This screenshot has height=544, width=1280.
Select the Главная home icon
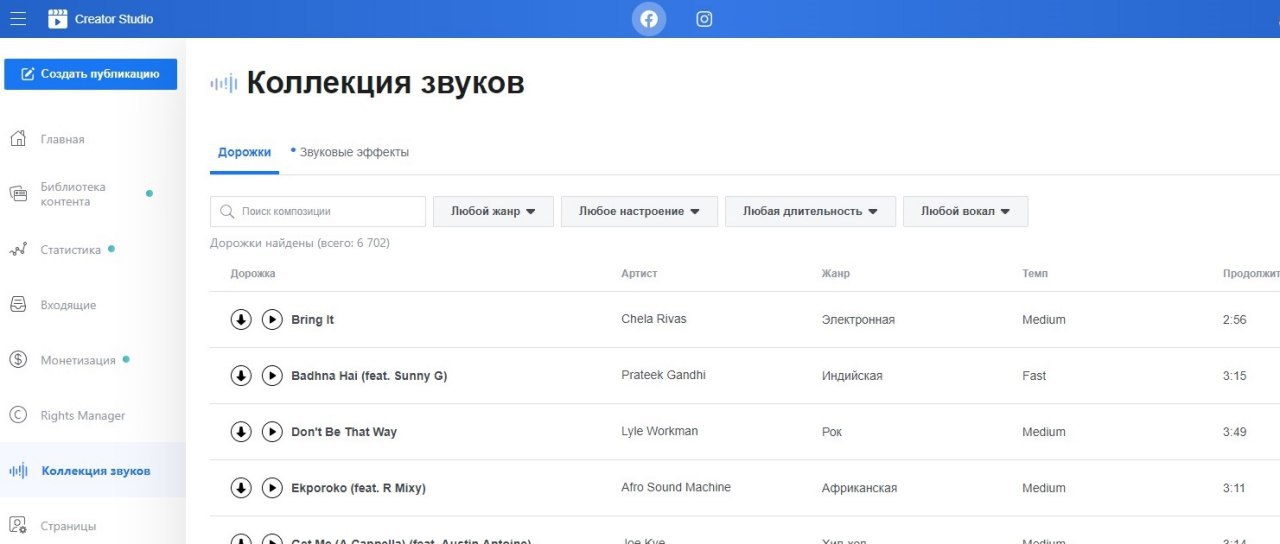pos(18,139)
